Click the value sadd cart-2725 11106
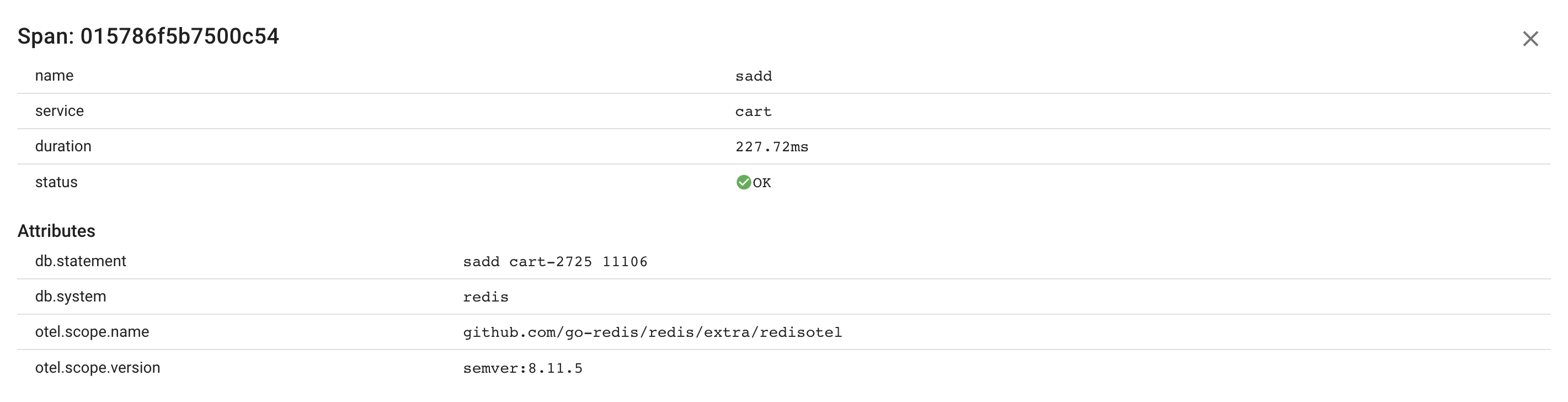Viewport: 1568px width, 402px height. click(x=555, y=262)
